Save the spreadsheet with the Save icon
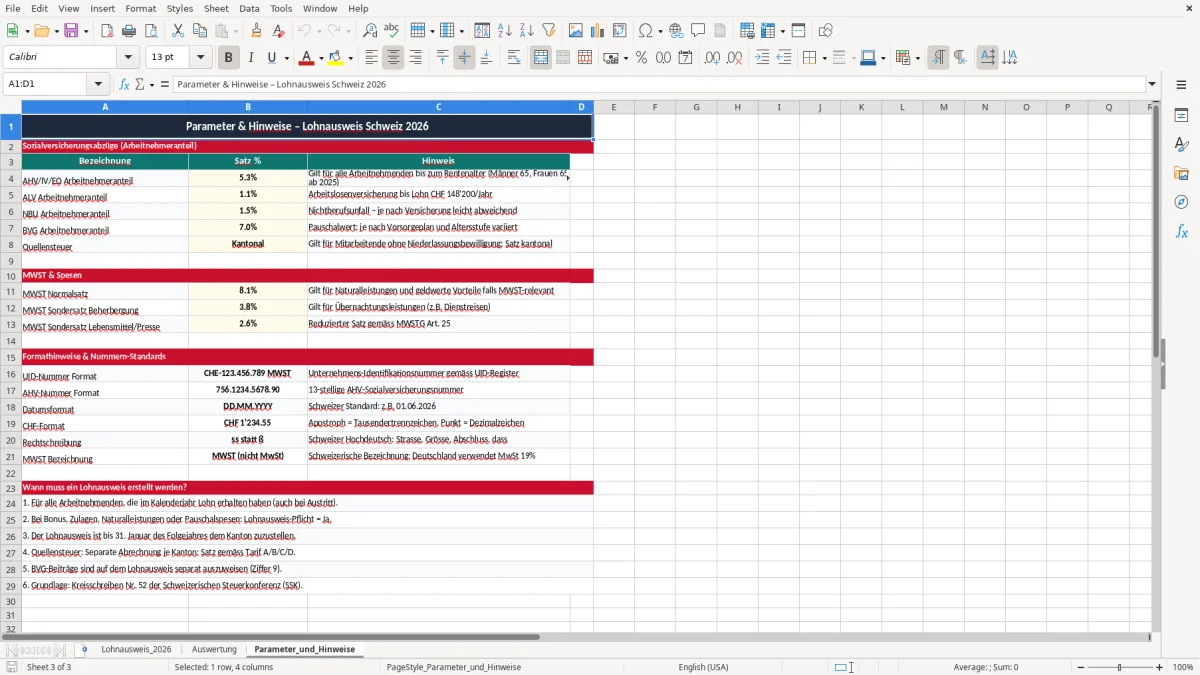This screenshot has width=1200, height=675. coord(72,31)
